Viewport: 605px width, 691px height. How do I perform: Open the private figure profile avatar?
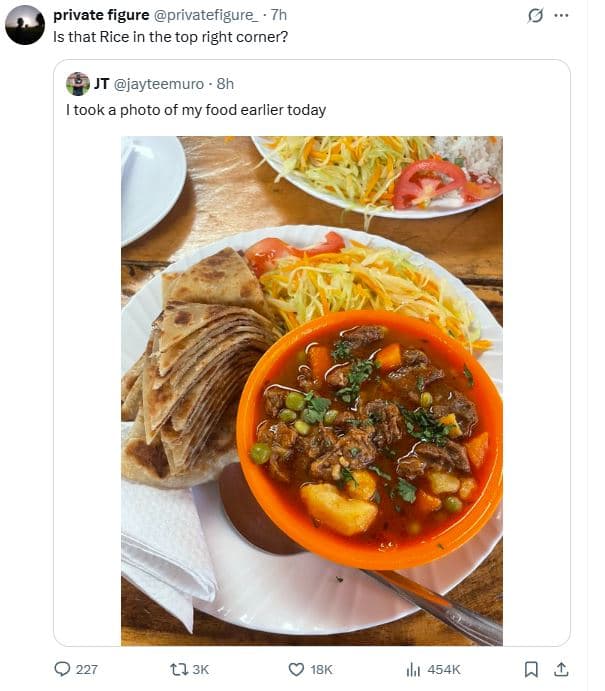point(24,25)
